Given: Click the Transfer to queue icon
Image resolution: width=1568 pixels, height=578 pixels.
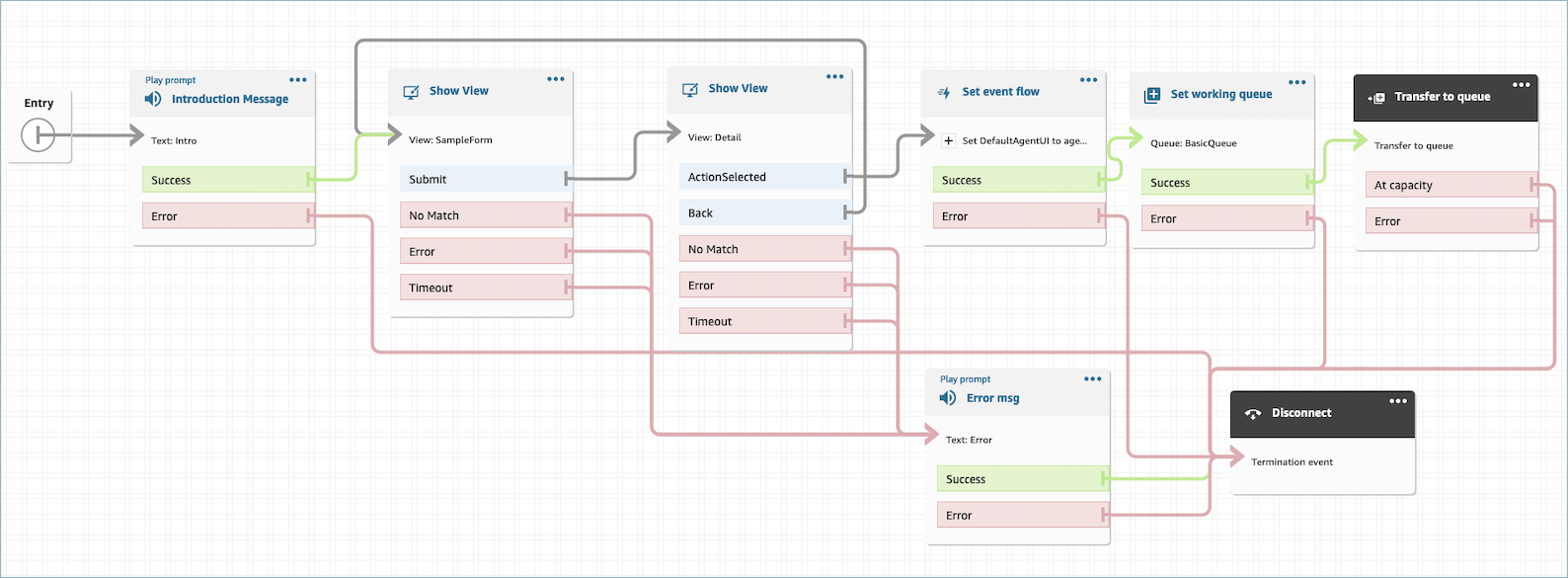Looking at the screenshot, I should (1376, 98).
